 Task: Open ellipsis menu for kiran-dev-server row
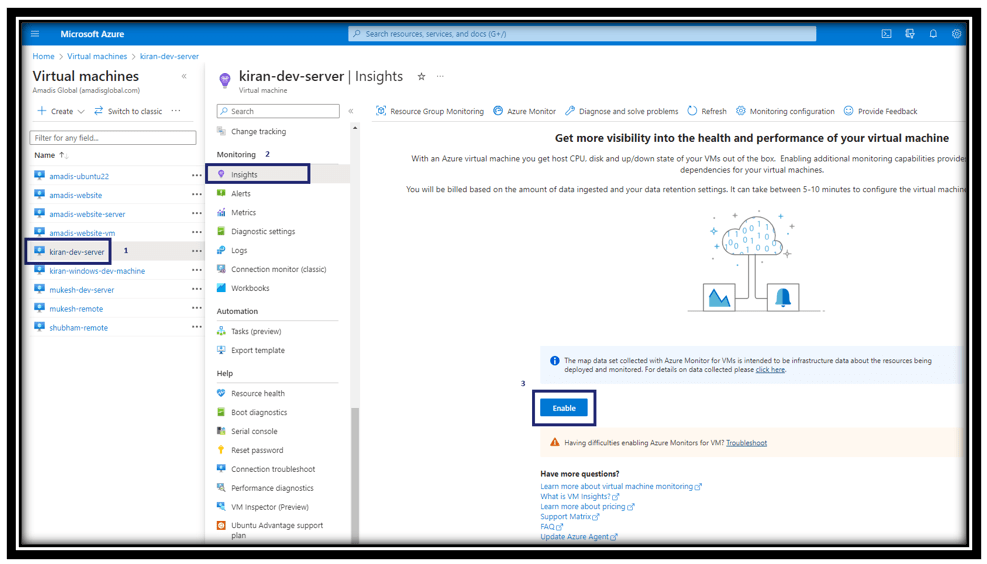point(196,251)
